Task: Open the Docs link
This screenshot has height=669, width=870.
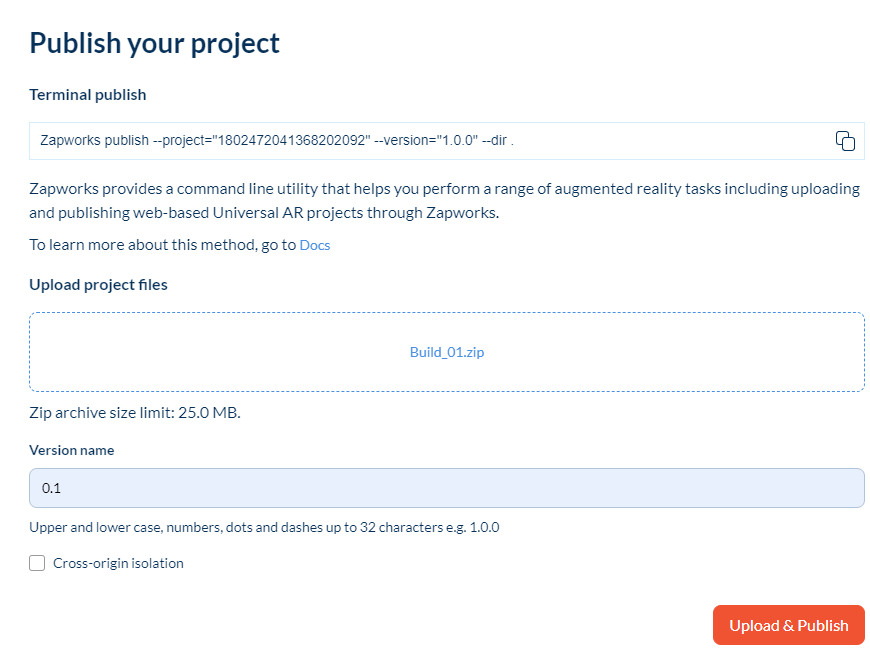Action: pos(315,245)
